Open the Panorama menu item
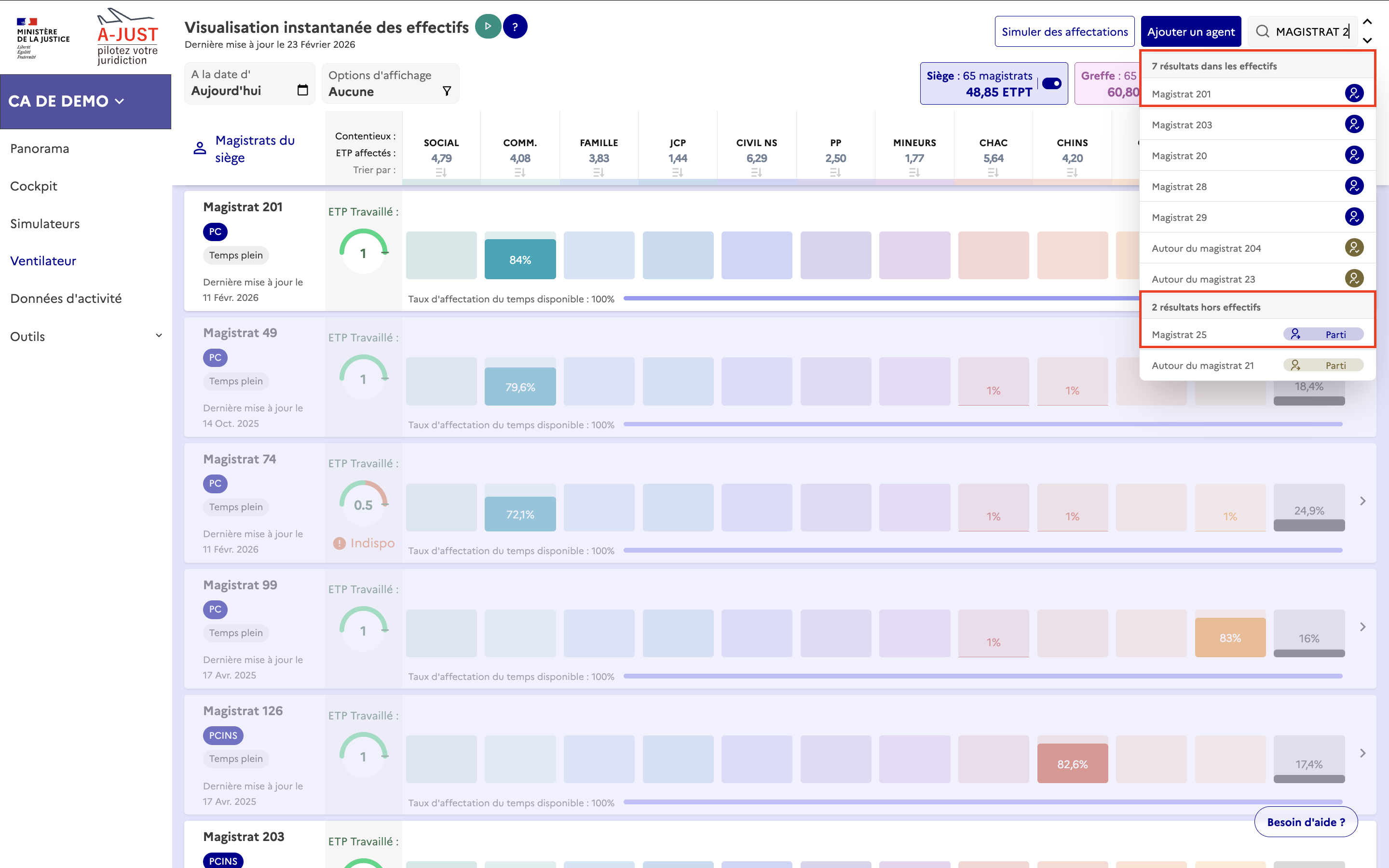 pos(40,149)
